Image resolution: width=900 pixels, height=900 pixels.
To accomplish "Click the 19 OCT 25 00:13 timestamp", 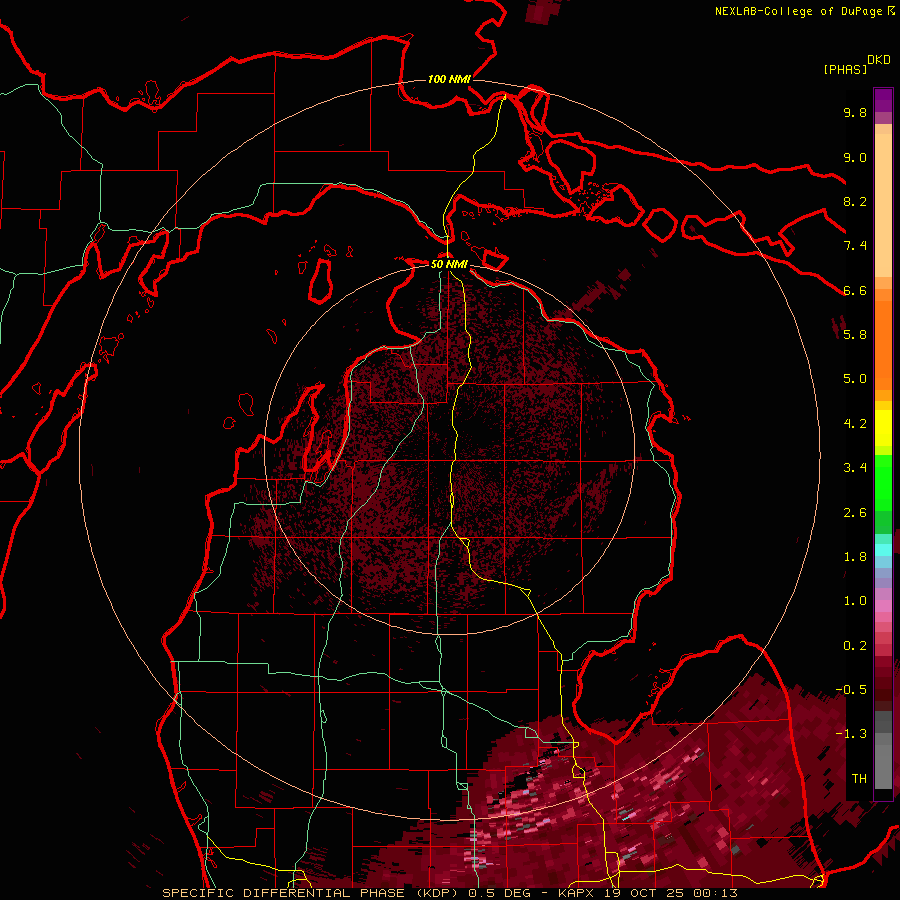I will (x=670, y=893).
